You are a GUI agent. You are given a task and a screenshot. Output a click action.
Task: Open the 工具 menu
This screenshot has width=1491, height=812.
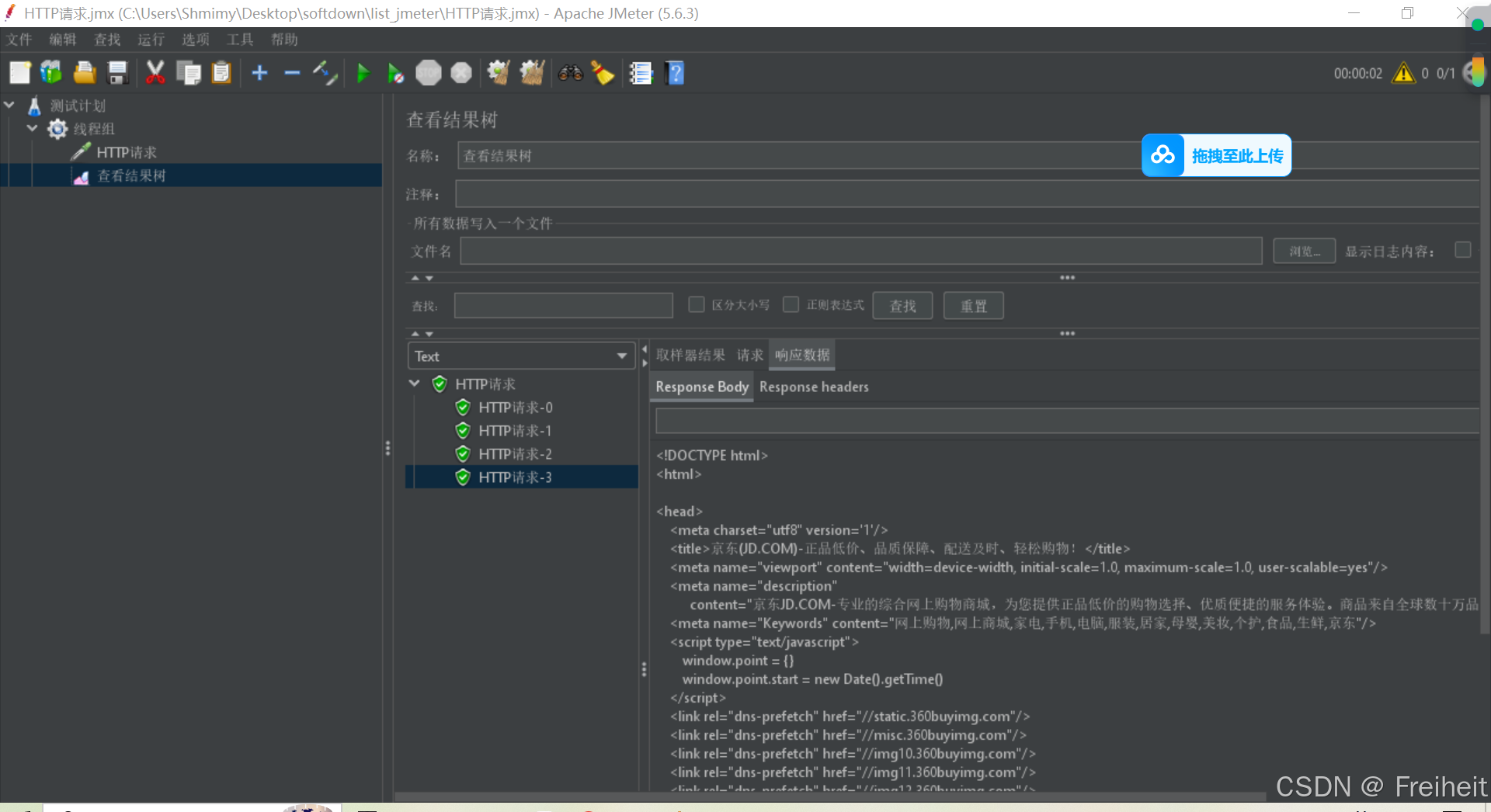[240, 40]
